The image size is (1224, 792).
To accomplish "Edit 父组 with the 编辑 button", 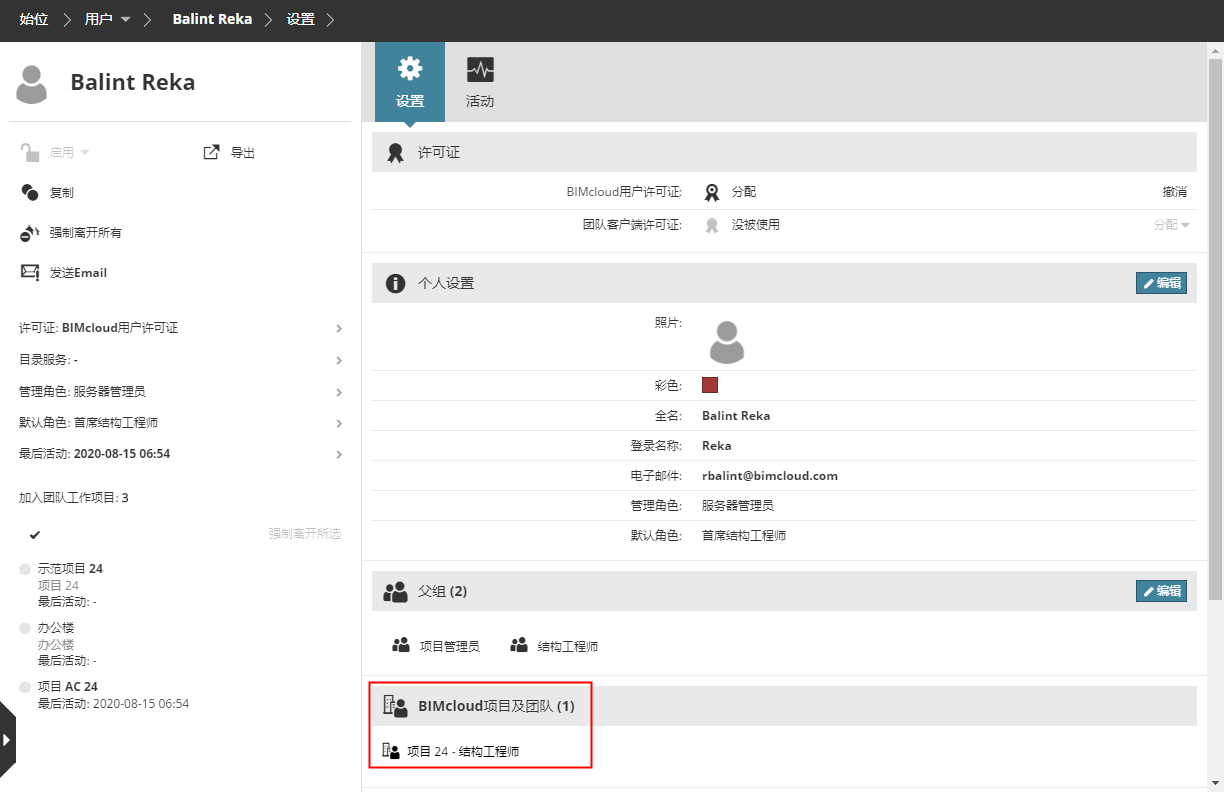I will point(1161,591).
